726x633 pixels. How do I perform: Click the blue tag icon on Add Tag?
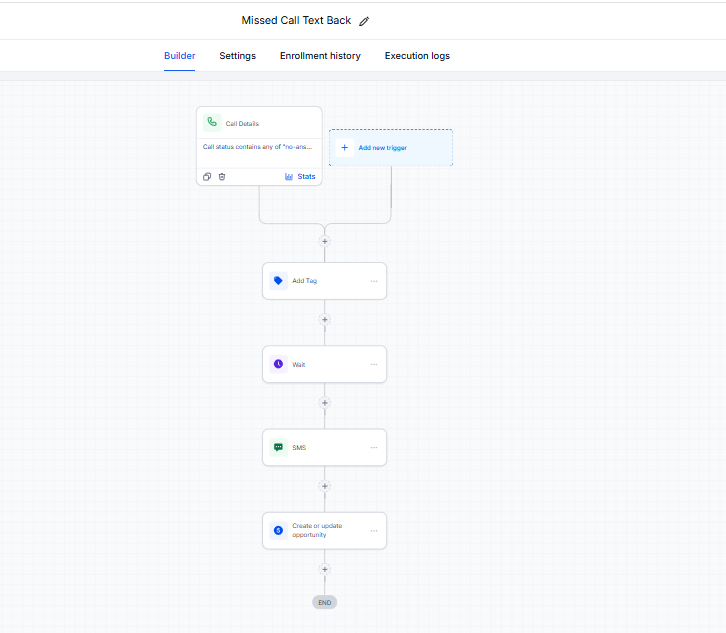[x=278, y=281]
